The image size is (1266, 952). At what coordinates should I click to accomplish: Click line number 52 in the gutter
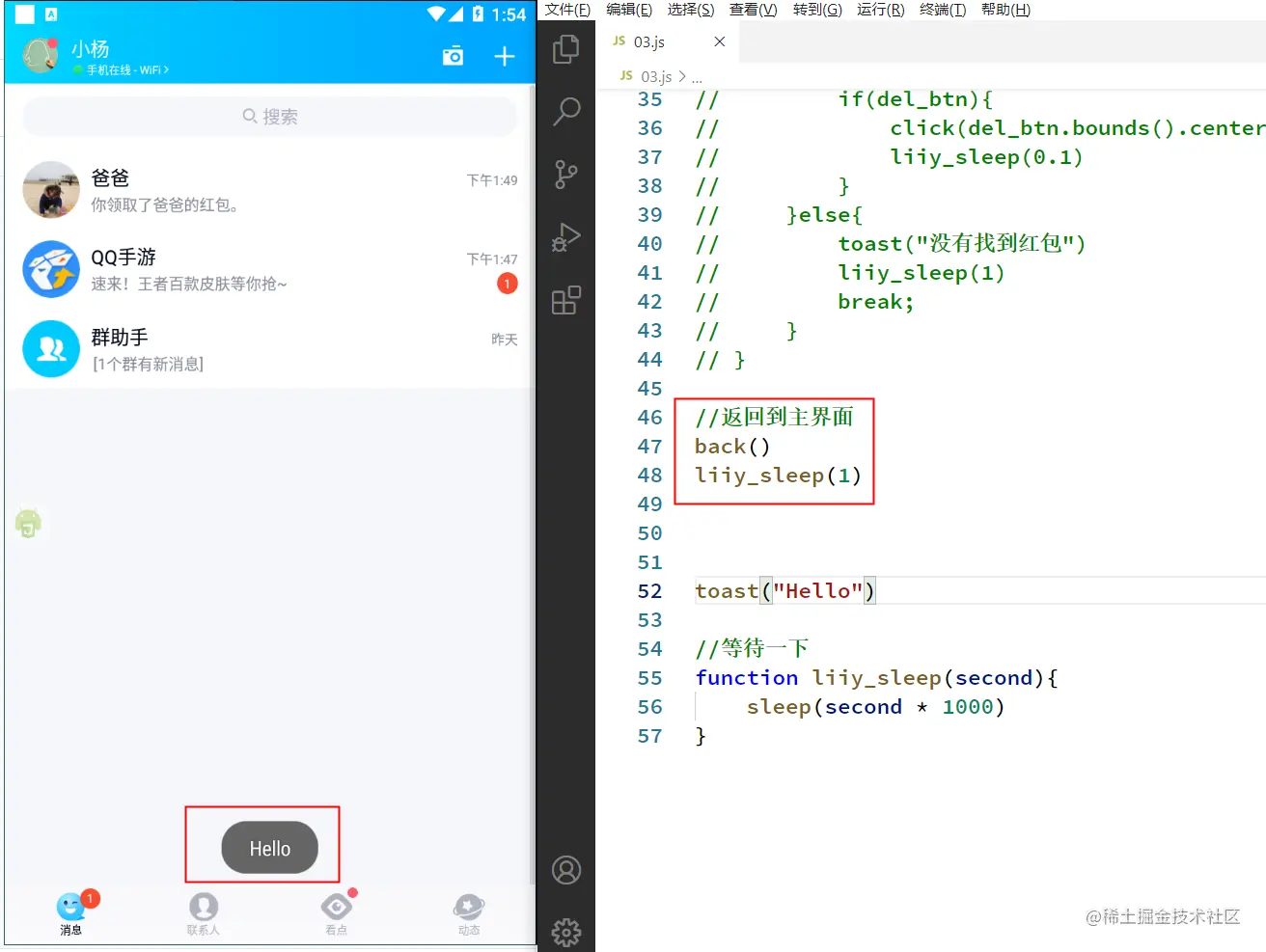click(650, 591)
